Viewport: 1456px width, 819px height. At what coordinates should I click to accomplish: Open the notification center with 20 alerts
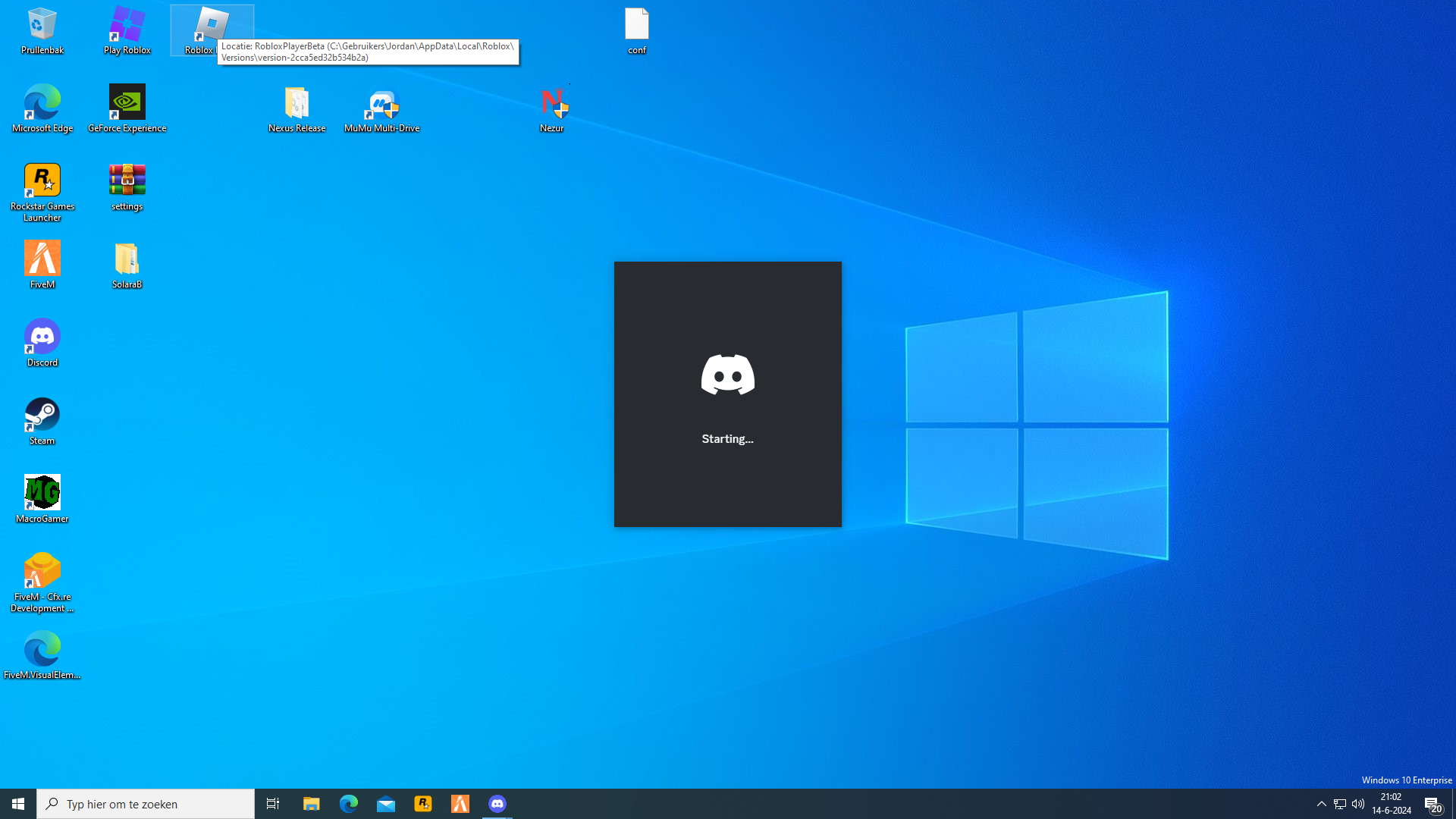[x=1432, y=804]
